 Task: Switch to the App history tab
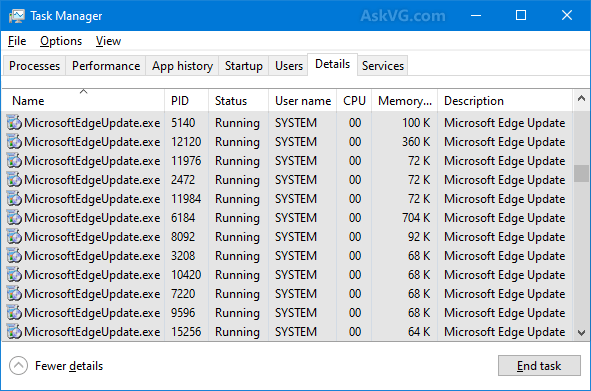(182, 66)
